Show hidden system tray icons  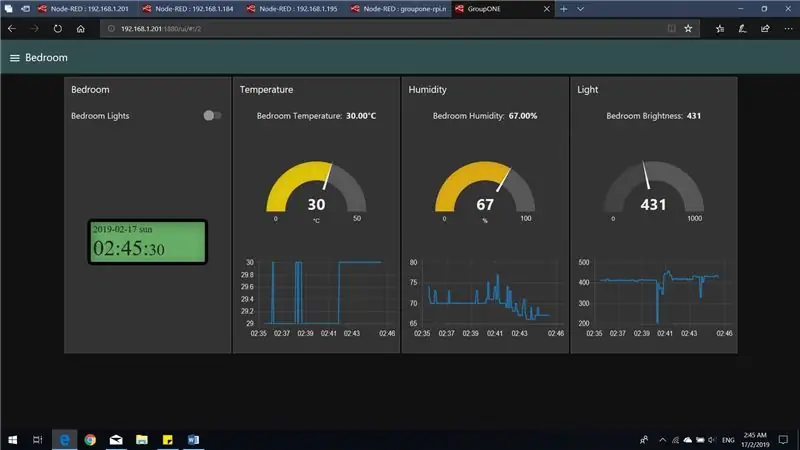[x=662, y=440]
